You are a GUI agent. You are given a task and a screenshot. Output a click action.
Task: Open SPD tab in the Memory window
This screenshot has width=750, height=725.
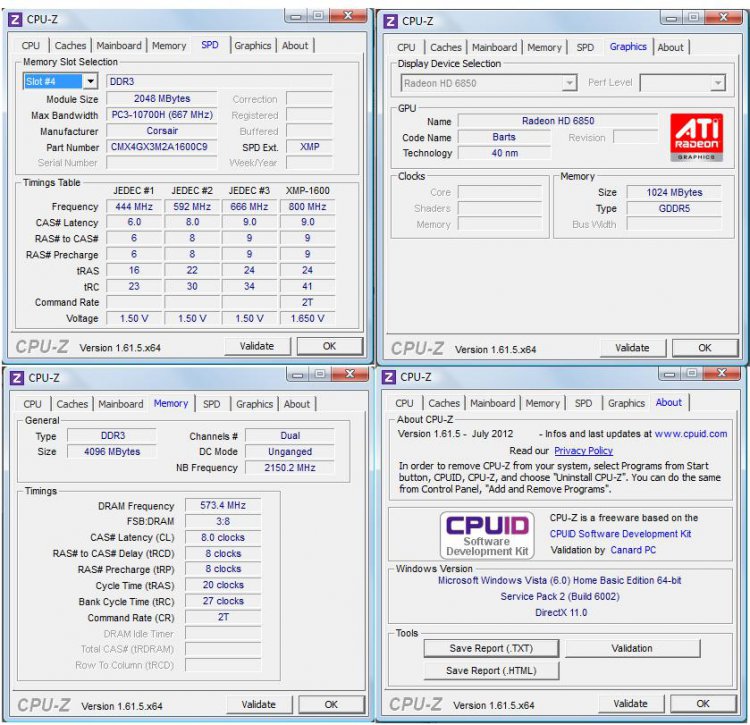(x=211, y=404)
